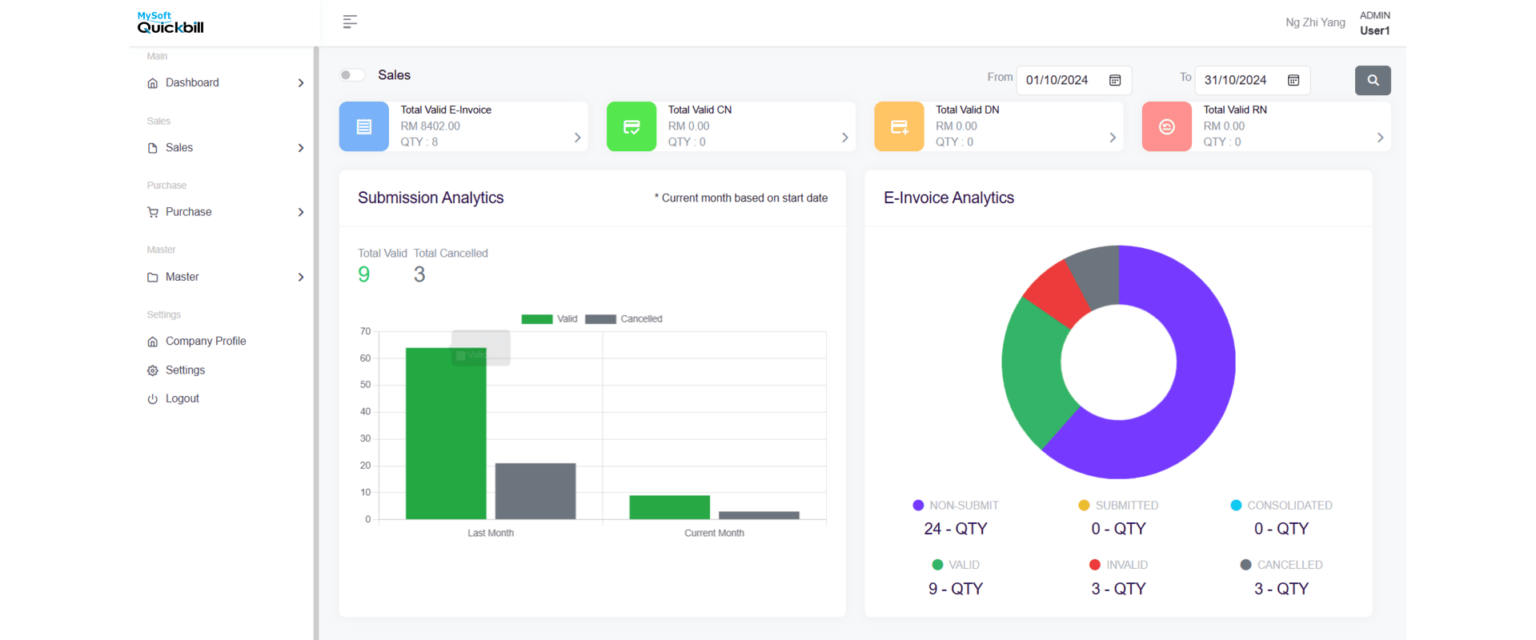Click the blue CONSOLIDATED legend dot
1536x640 pixels.
pos(1236,506)
